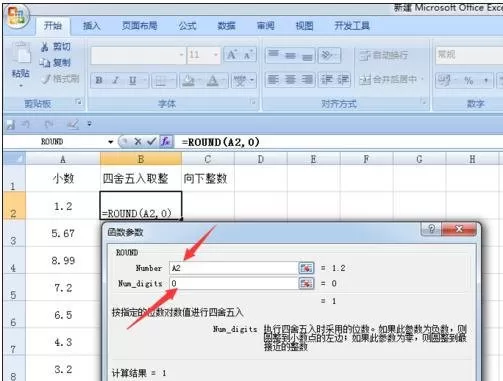Click the Num_digits argument field
This screenshot has height=381, width=503.
coord(233,283)
